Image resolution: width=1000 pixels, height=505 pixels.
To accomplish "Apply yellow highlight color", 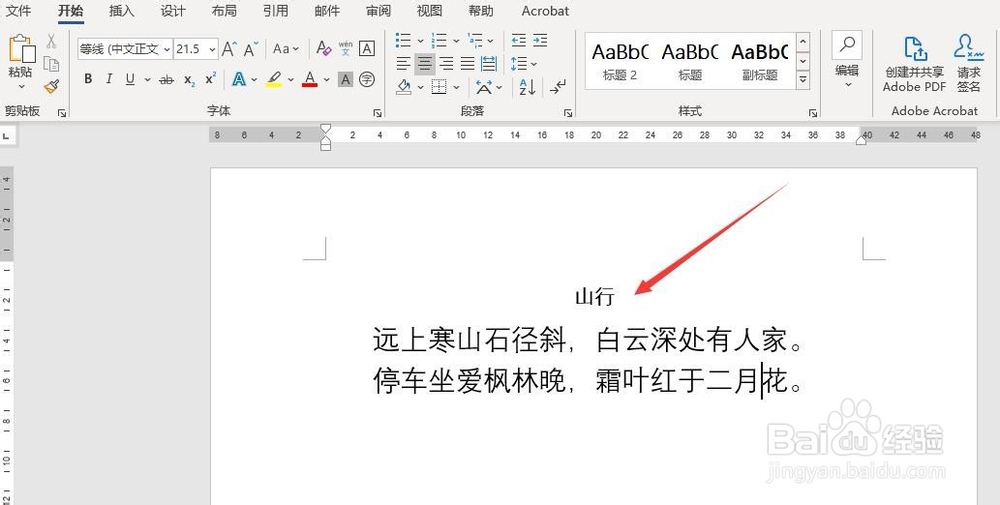I will (x=274, y=80).
